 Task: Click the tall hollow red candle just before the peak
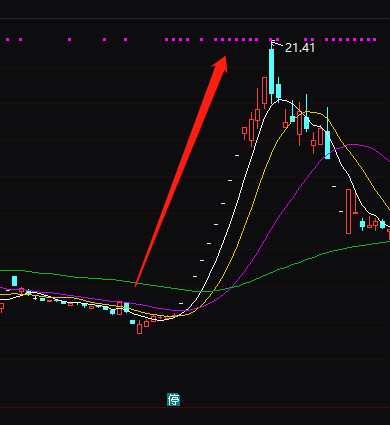tap(264, 91)
